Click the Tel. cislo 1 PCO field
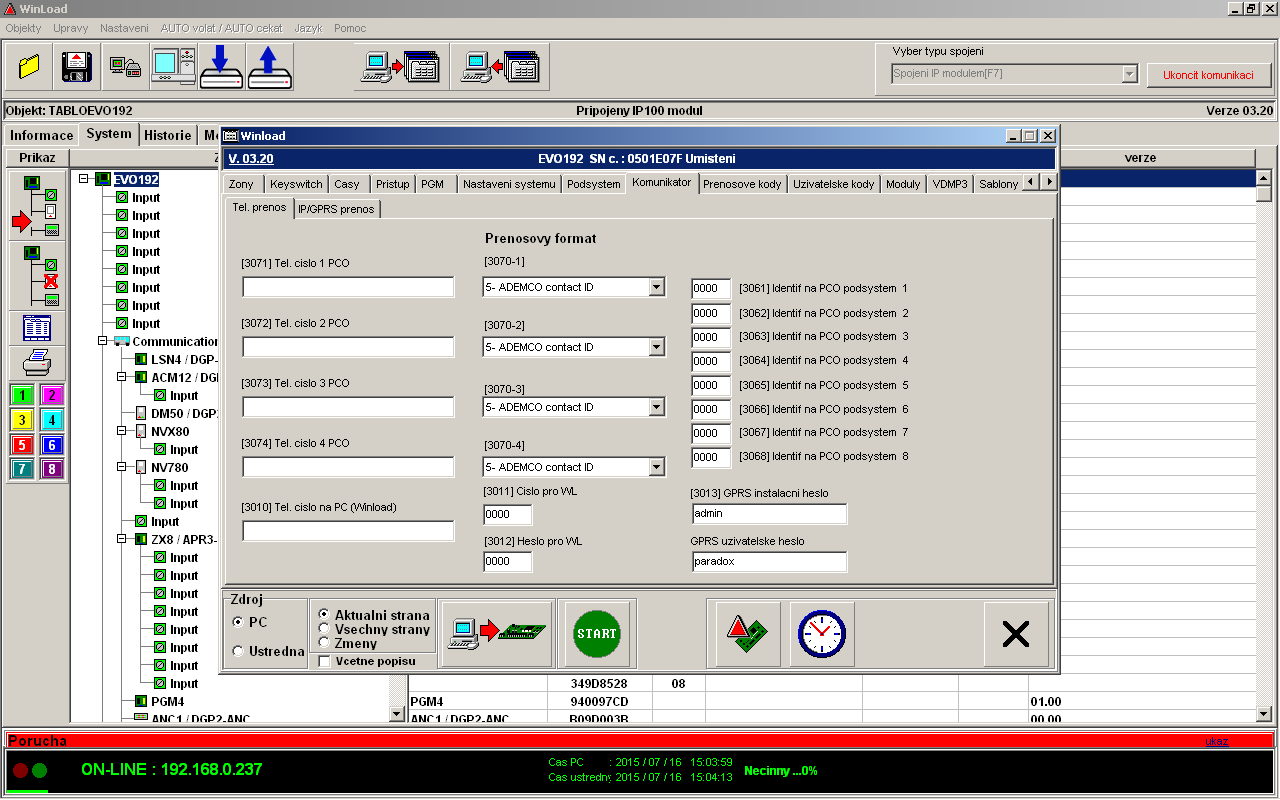Image resolution: width=1280 pixels, height=800 pixels. click(x=348, y=288)
